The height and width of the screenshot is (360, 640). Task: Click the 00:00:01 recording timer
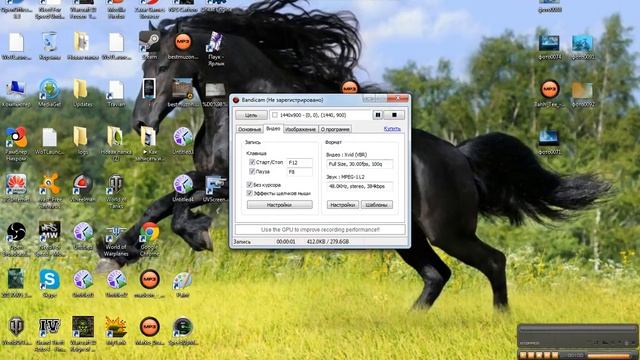click(286, 242)
